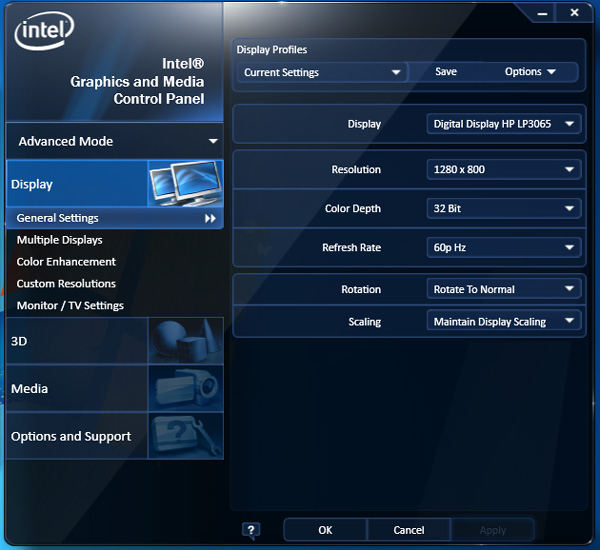Click the Color Depth label
The image size is (600, 550).
[353, 209]
